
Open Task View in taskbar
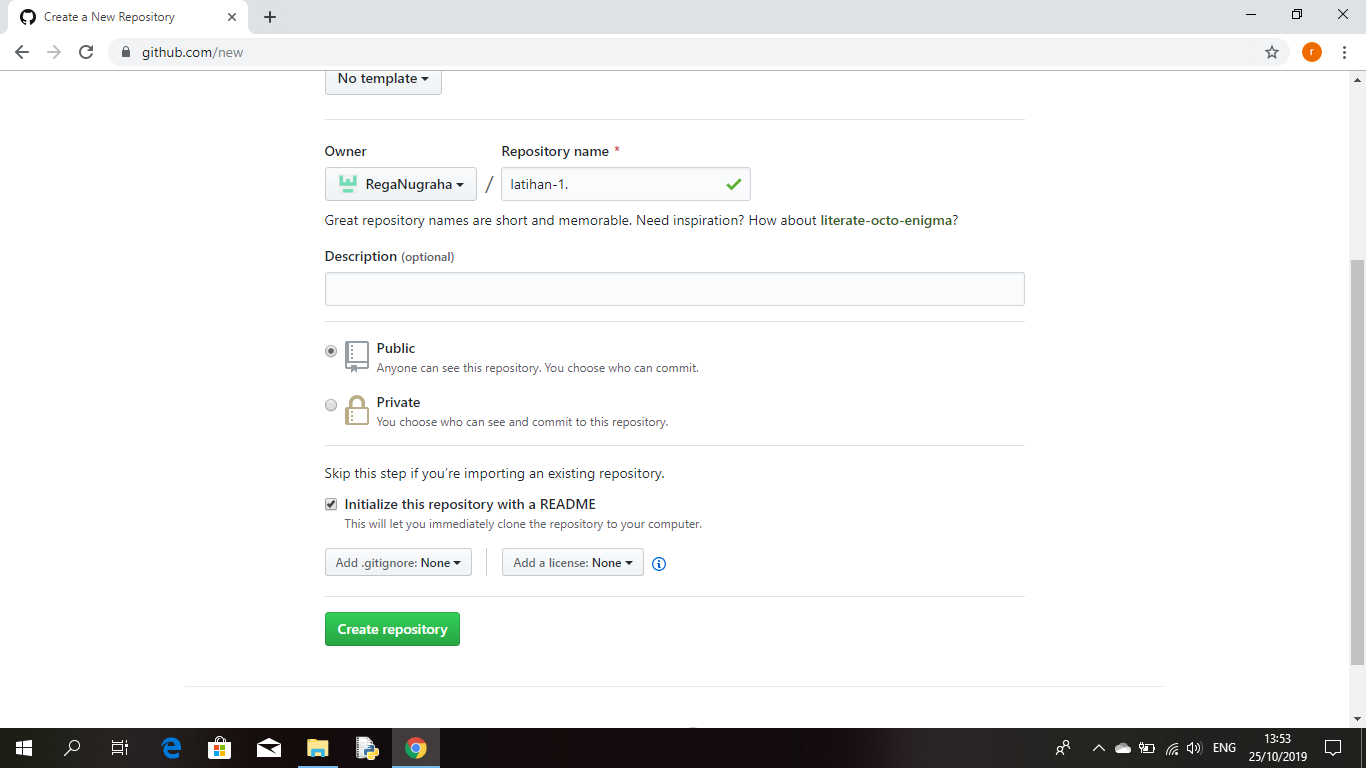pyautogui.click(x=120, y=748)
